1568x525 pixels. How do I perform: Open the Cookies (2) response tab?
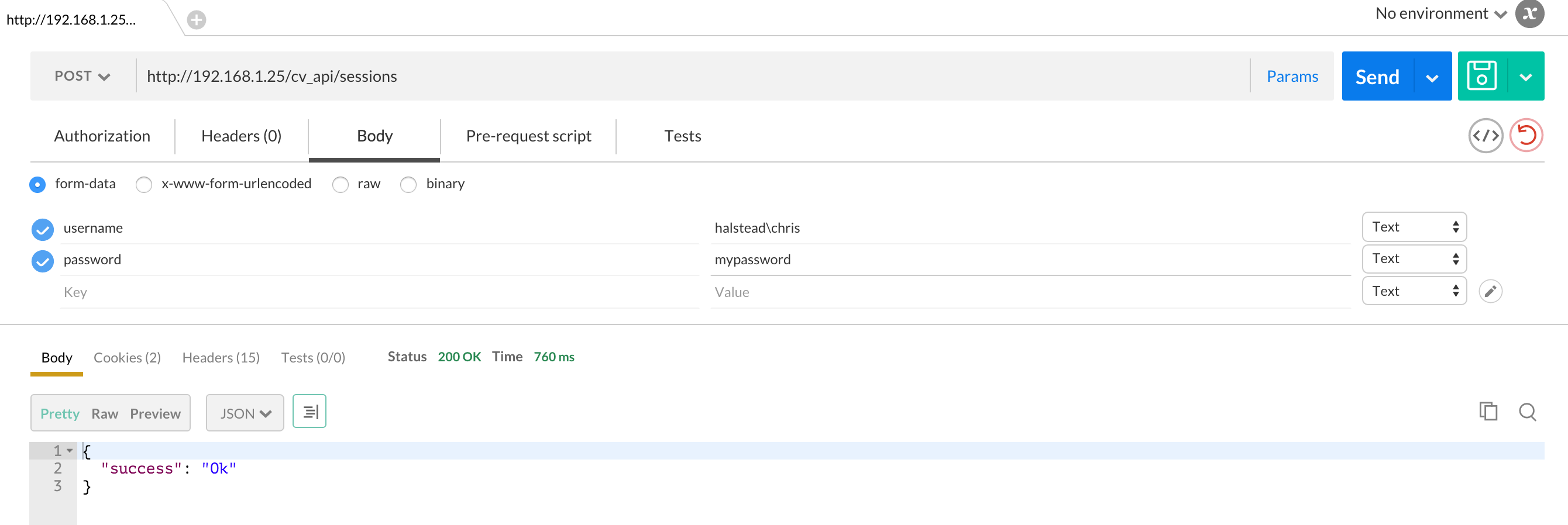[127, 358]
